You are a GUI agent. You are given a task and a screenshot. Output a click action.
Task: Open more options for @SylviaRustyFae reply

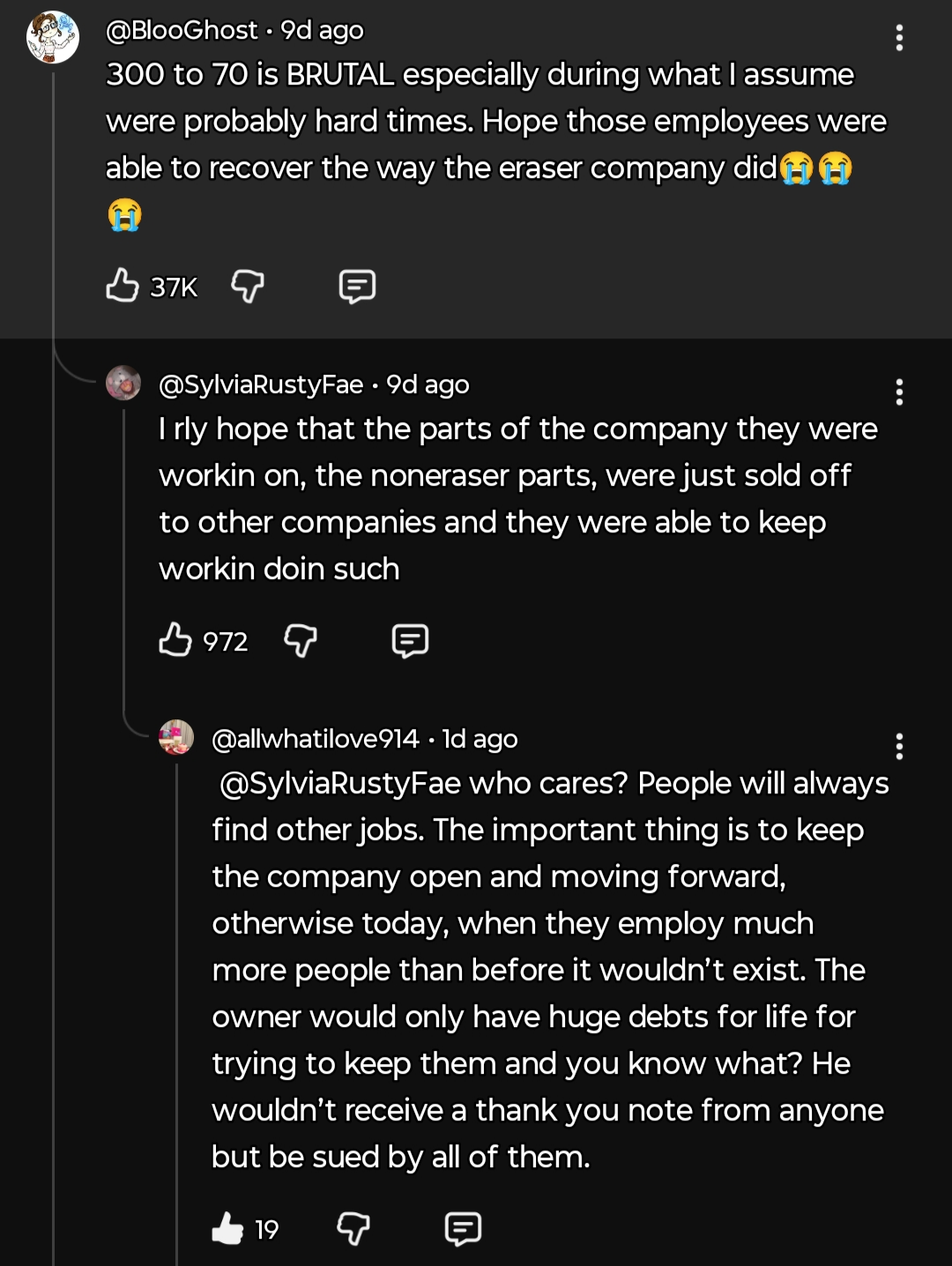(x=899, y=392)
